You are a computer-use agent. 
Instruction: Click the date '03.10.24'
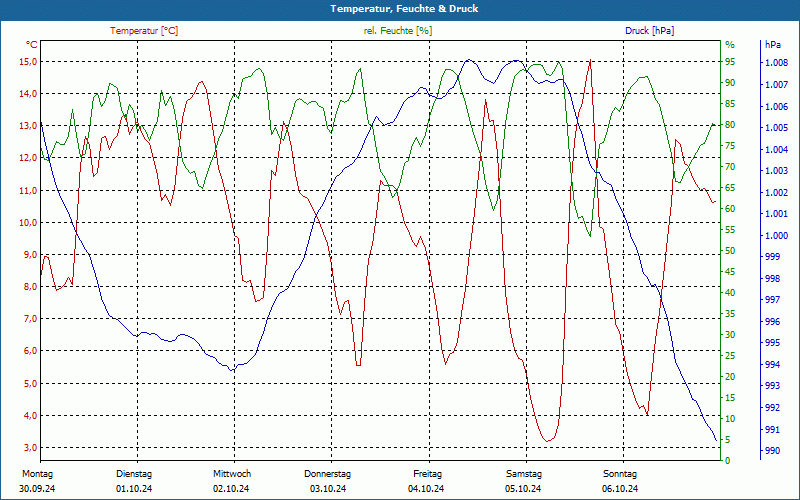click(328, 489)
